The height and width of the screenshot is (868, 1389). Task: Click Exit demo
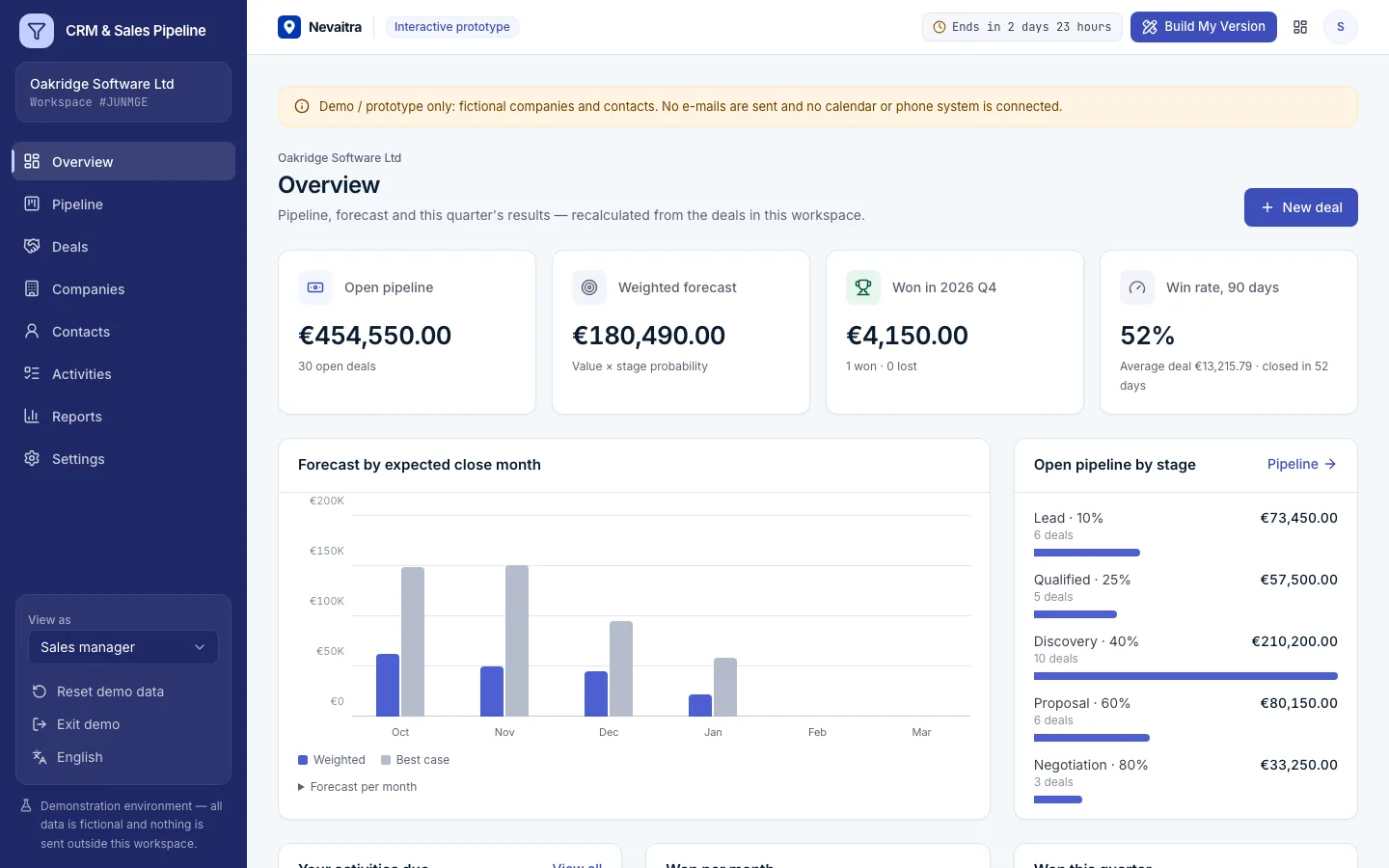tap(123, 724)
